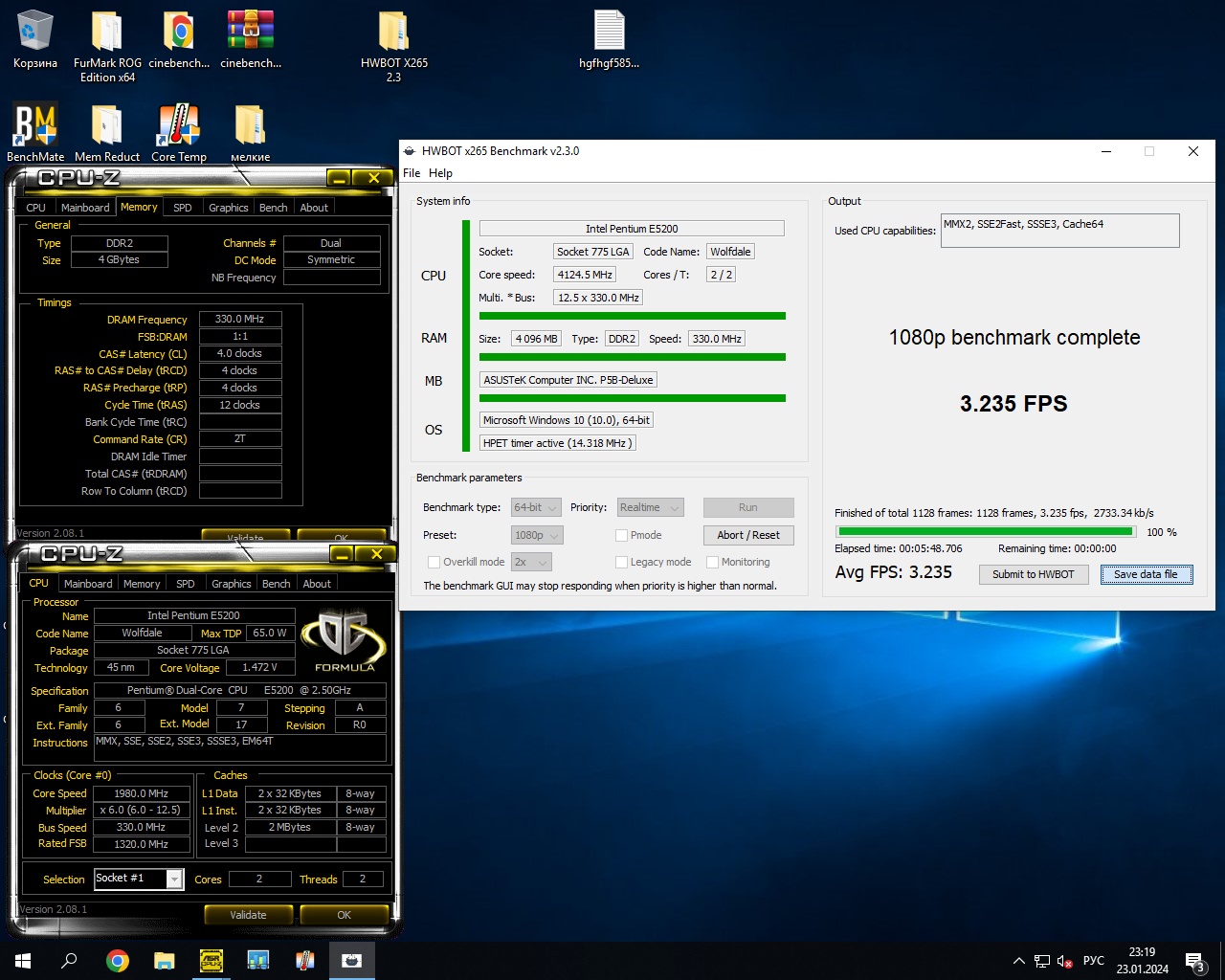Click the HWBOT x265 title bar icon
Viewport: 1225px width, 980px height.
tap(410, 151)
